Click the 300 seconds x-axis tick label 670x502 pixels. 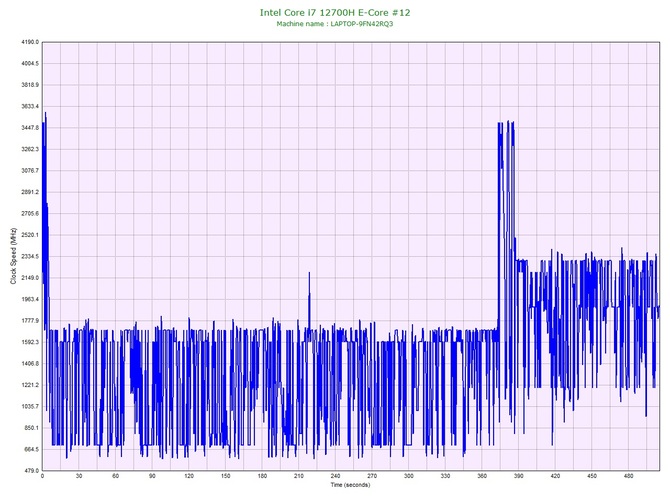tap(409, 476)
